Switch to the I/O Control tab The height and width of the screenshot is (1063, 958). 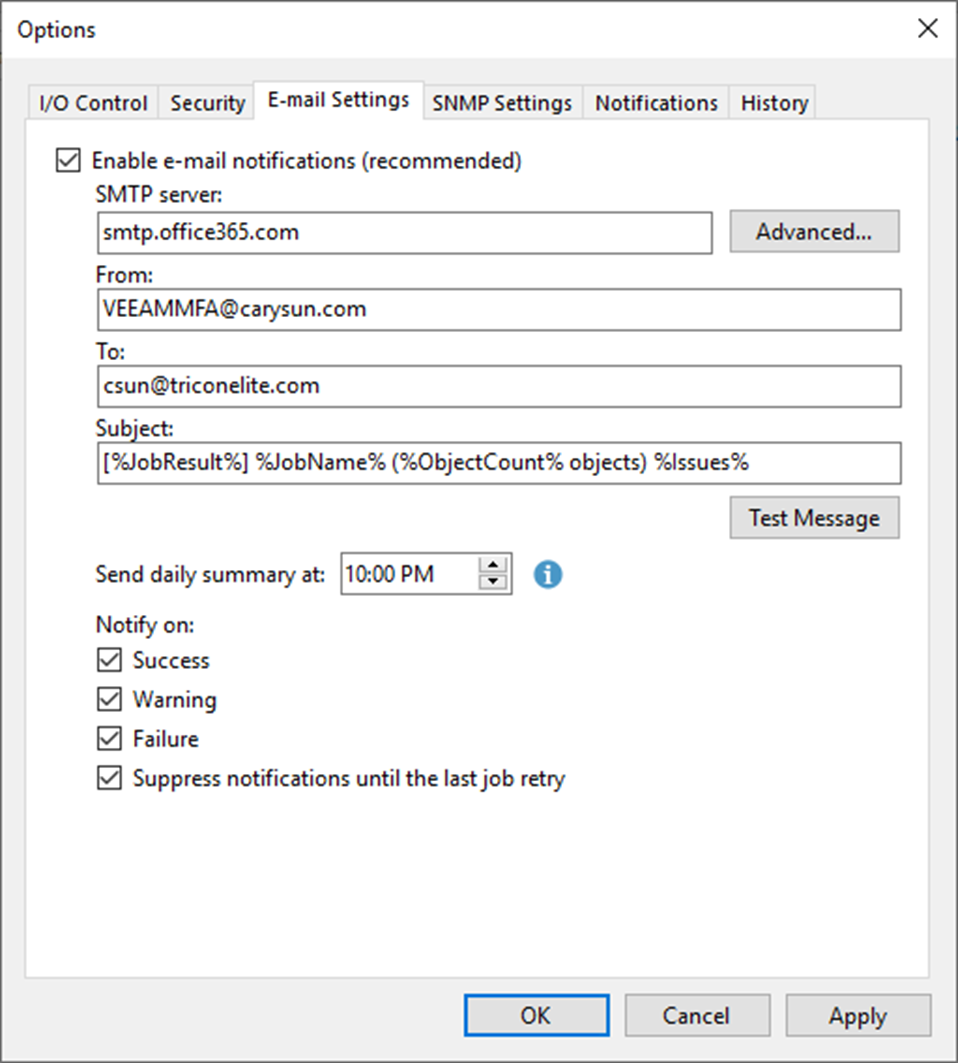click(x=94, y=103)
